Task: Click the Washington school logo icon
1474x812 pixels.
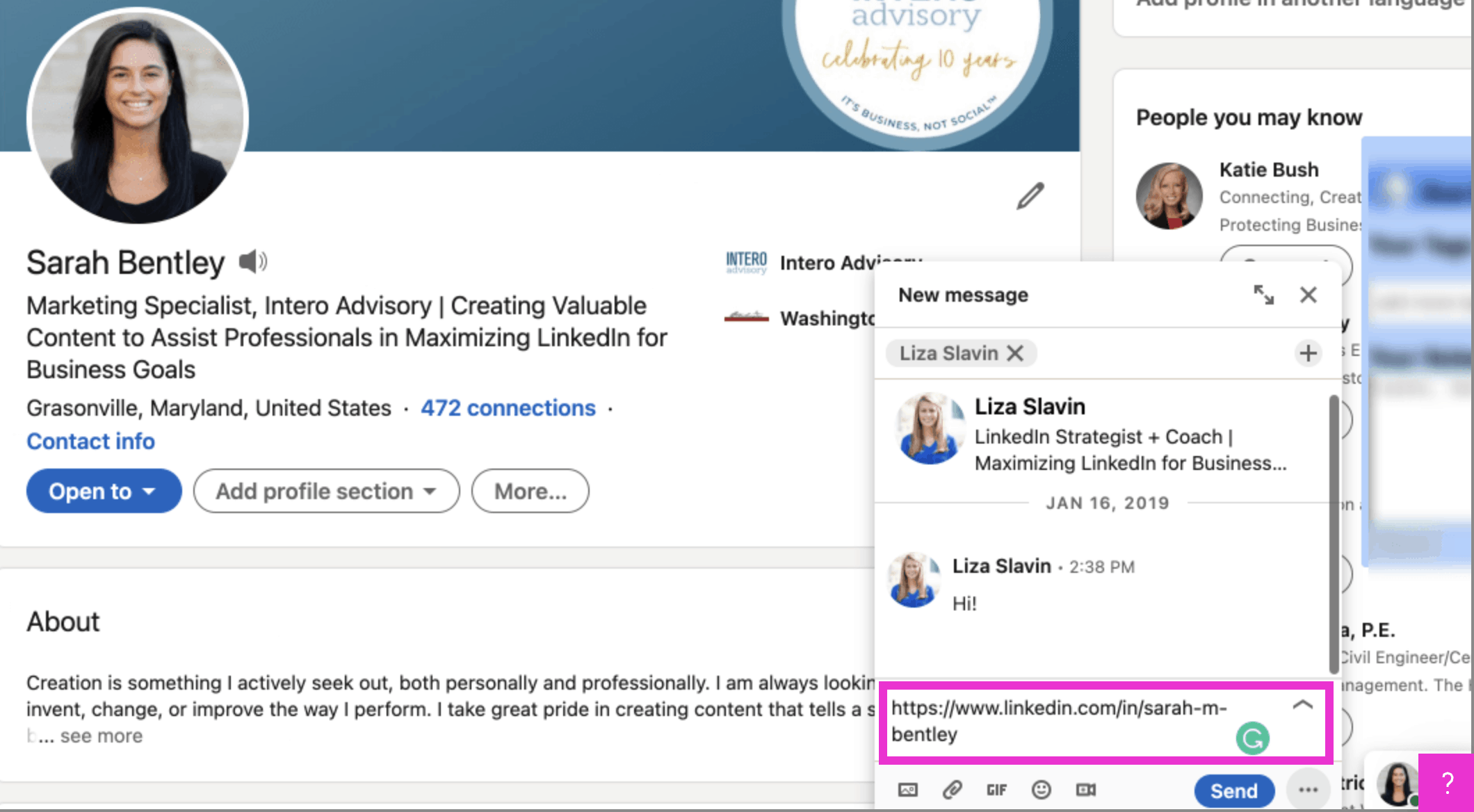Action: pos(746,317)
